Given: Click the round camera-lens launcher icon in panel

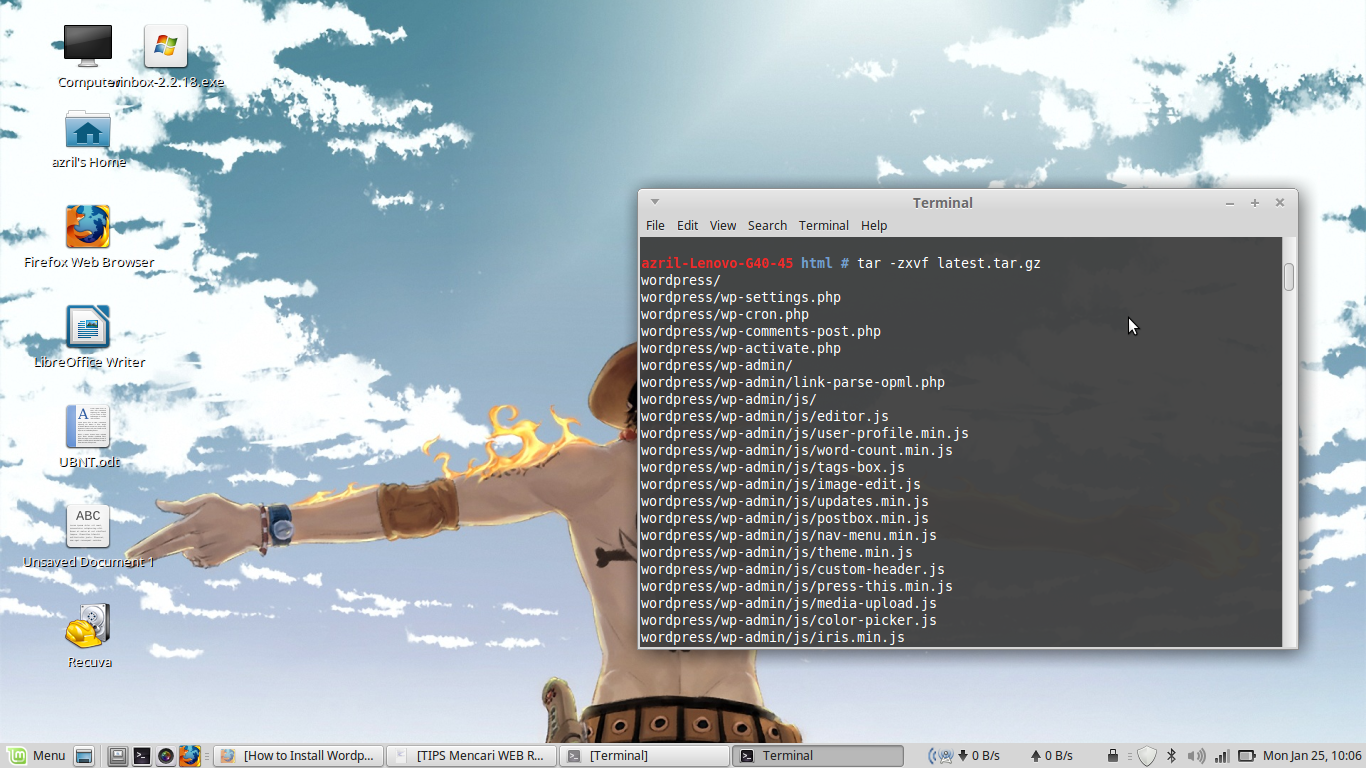Looking at the screenshot, I should [x=166, y=756].
